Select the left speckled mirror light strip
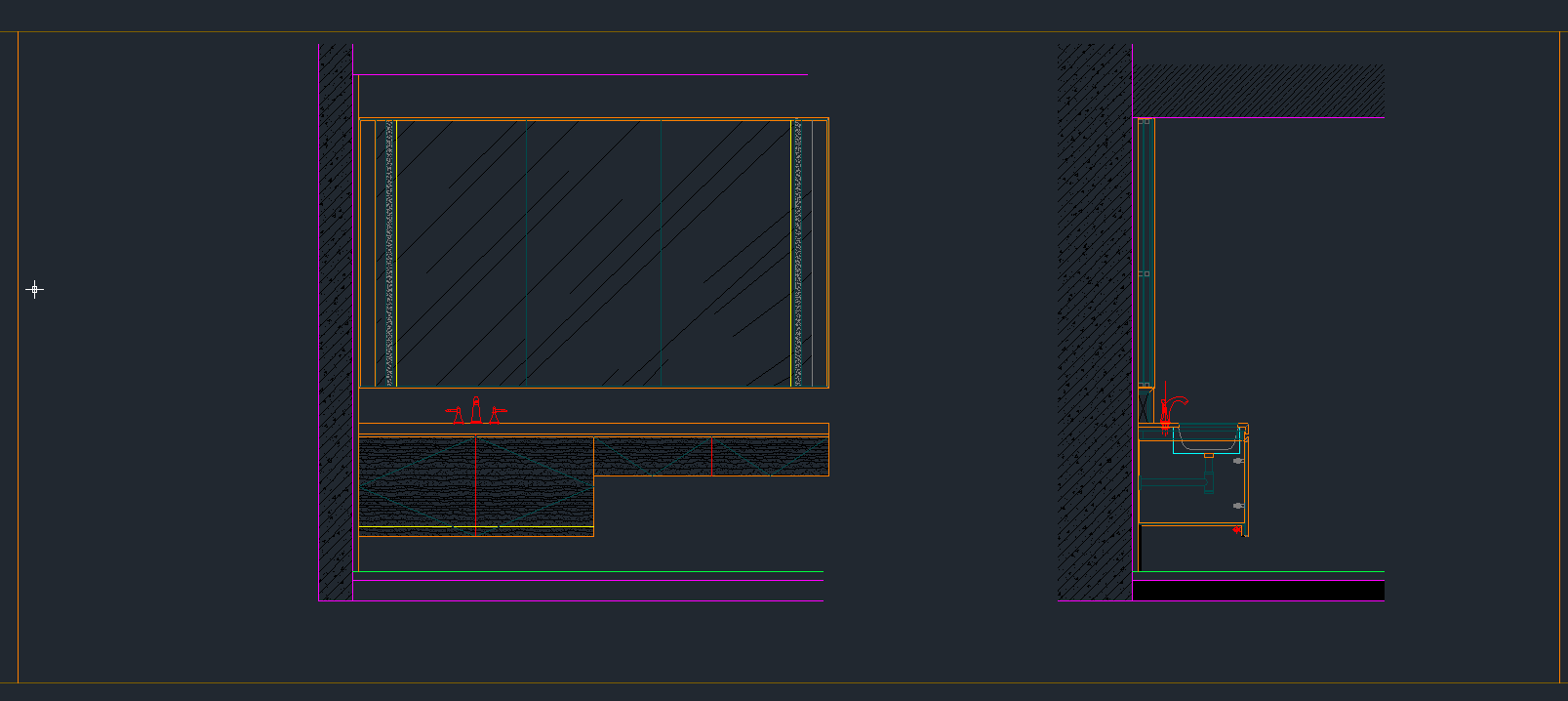 coord(389,254)
